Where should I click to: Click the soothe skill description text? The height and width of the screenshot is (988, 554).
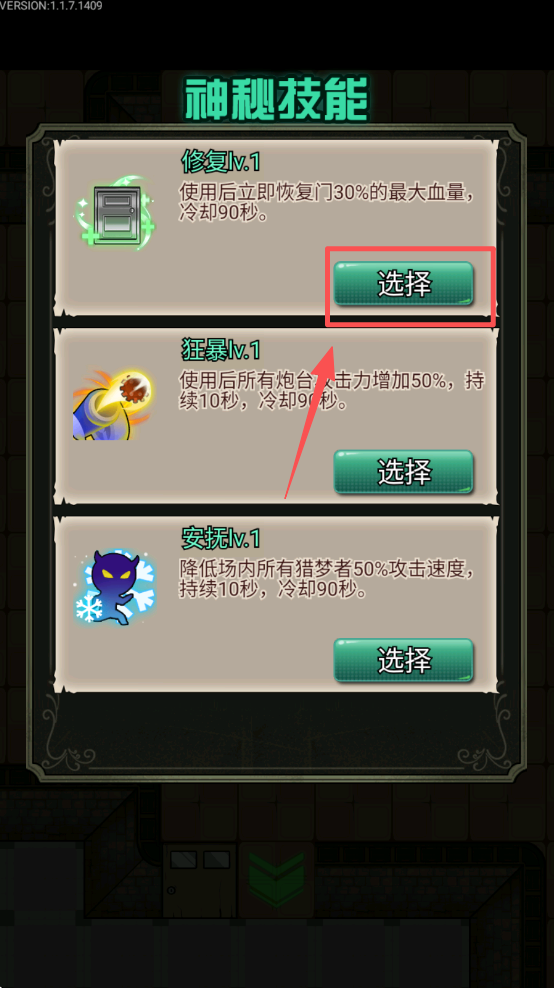pyautogui.click(x=326, y=580)
